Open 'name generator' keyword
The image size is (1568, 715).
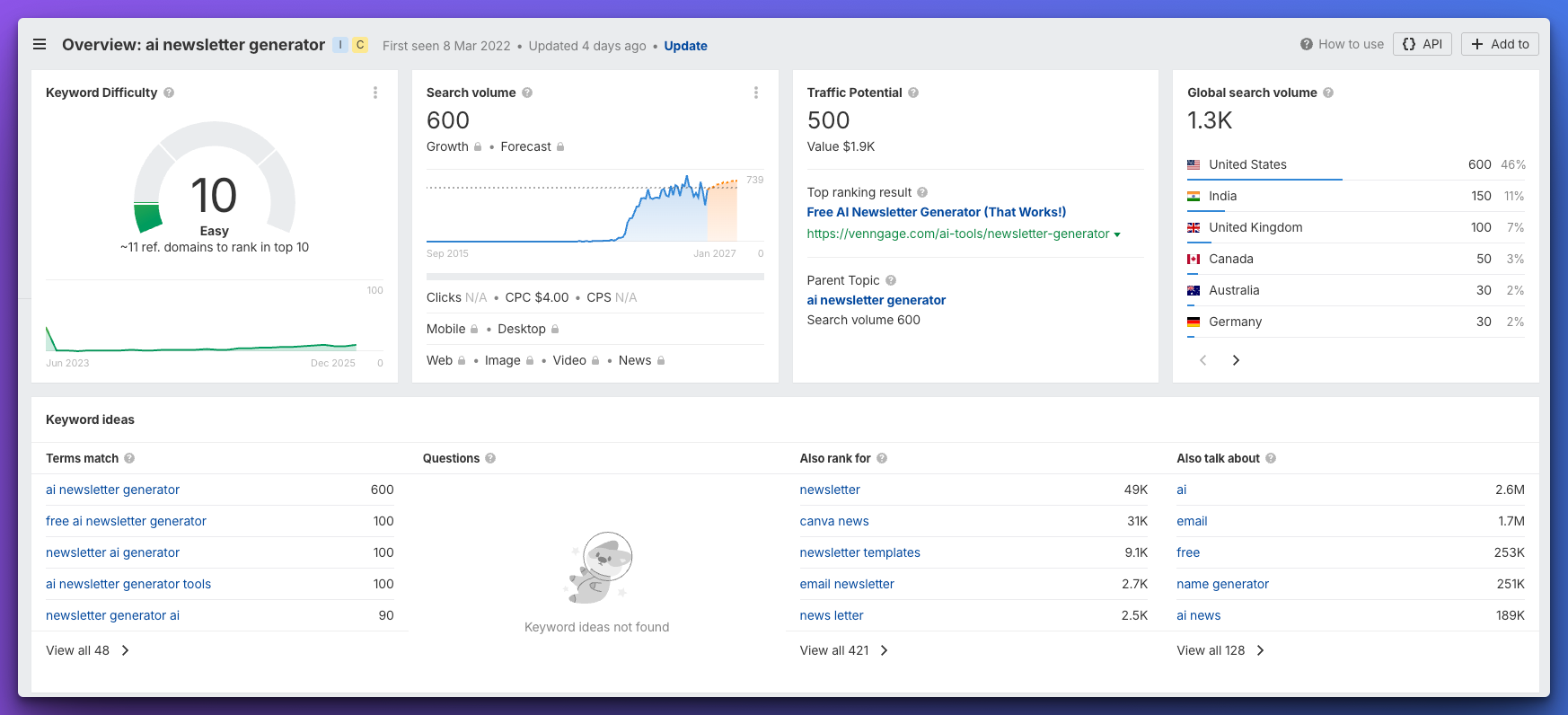pyautogui.click(x=1223, y=584)
